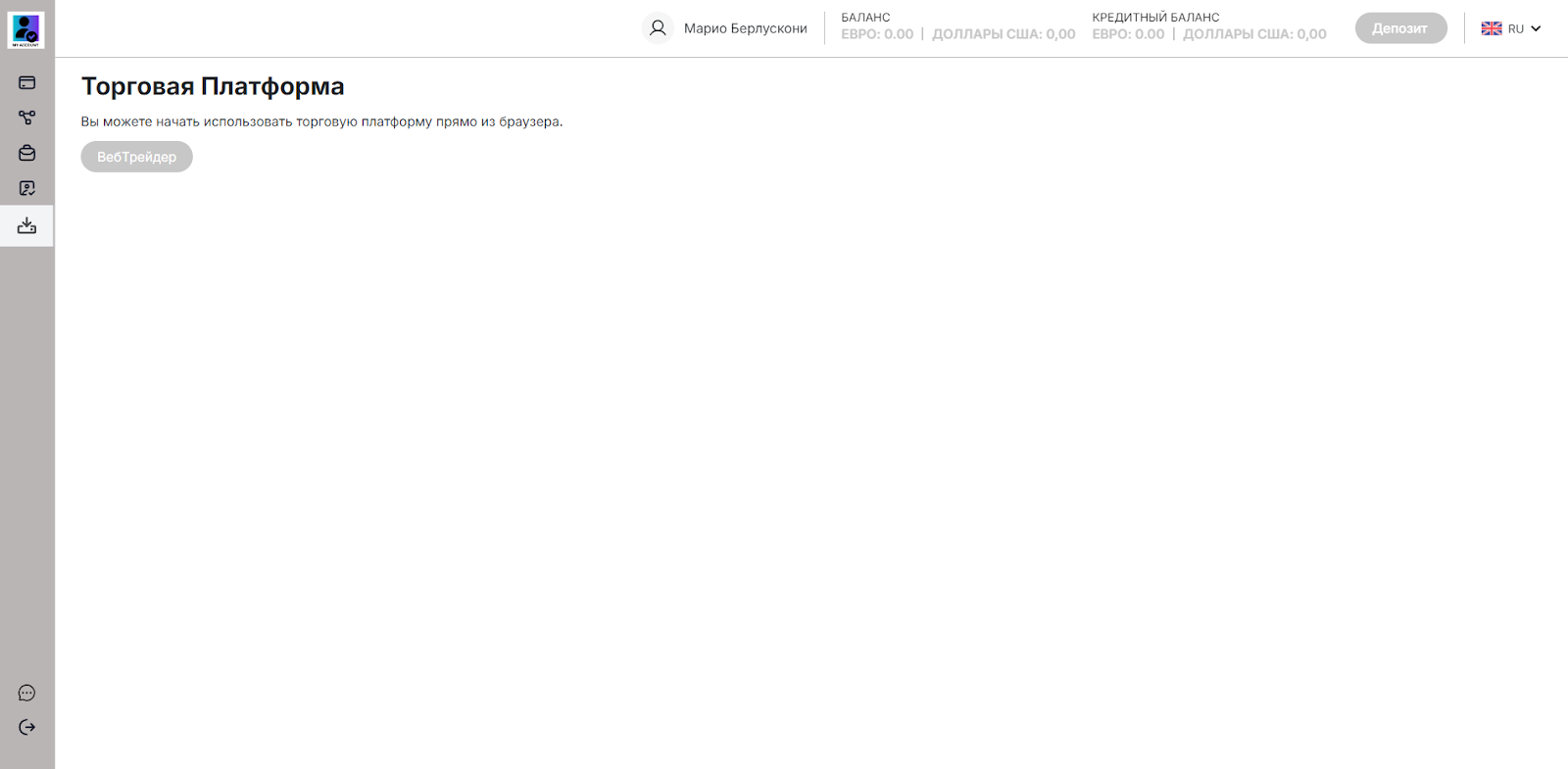Image resolution: width=1568 pixels, height=769 pixels.
Task: Open the profile verification sidebar icon
Action: [27, 188]
